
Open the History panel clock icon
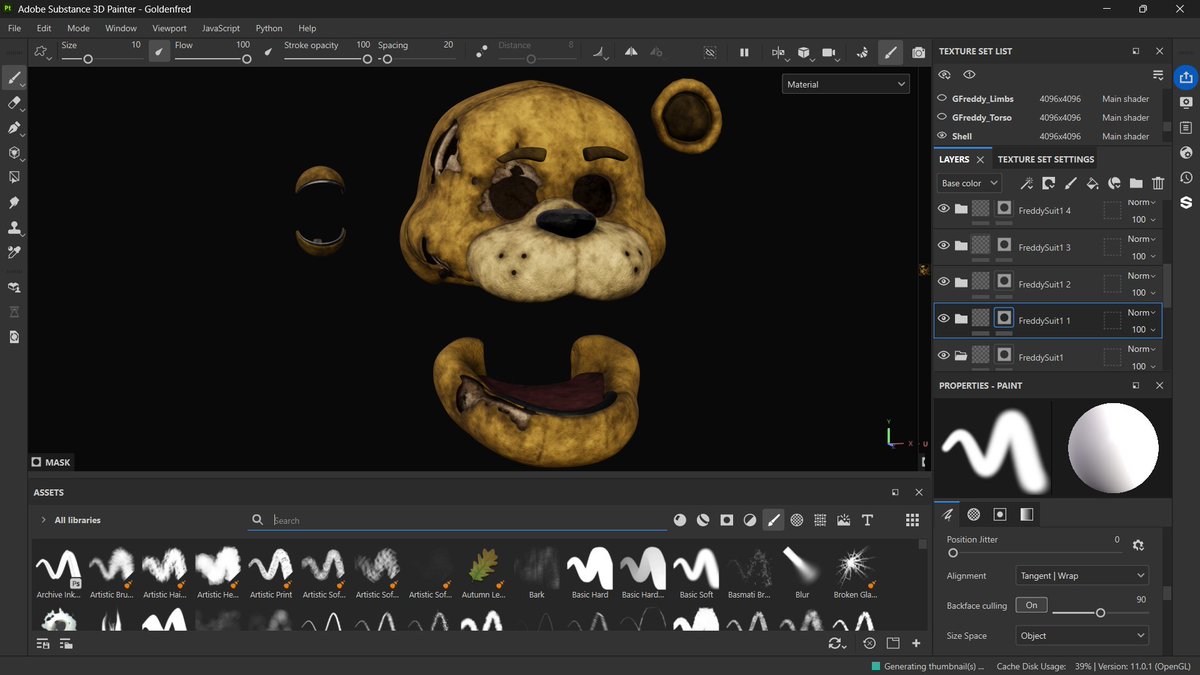coord(1186,178)
